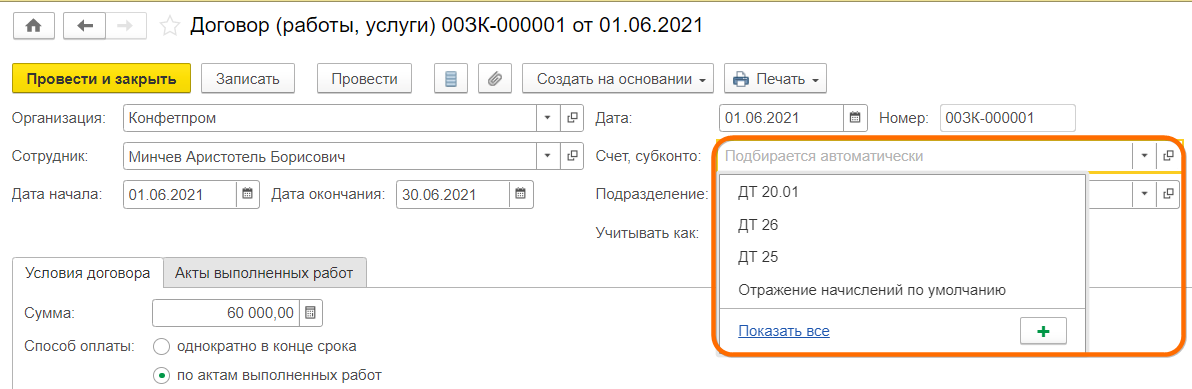This screenshot has width=1192, height=389.
Task: Expand the Сотрудник dropdown list
Action: coord(548,156)
